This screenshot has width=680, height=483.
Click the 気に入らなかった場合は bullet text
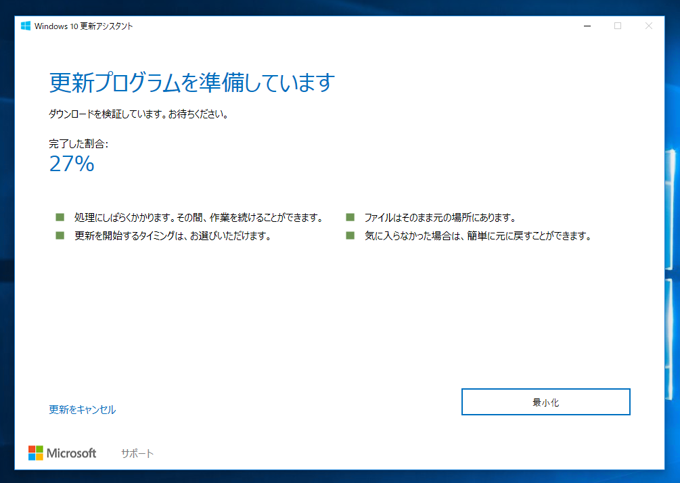(477, 236)
